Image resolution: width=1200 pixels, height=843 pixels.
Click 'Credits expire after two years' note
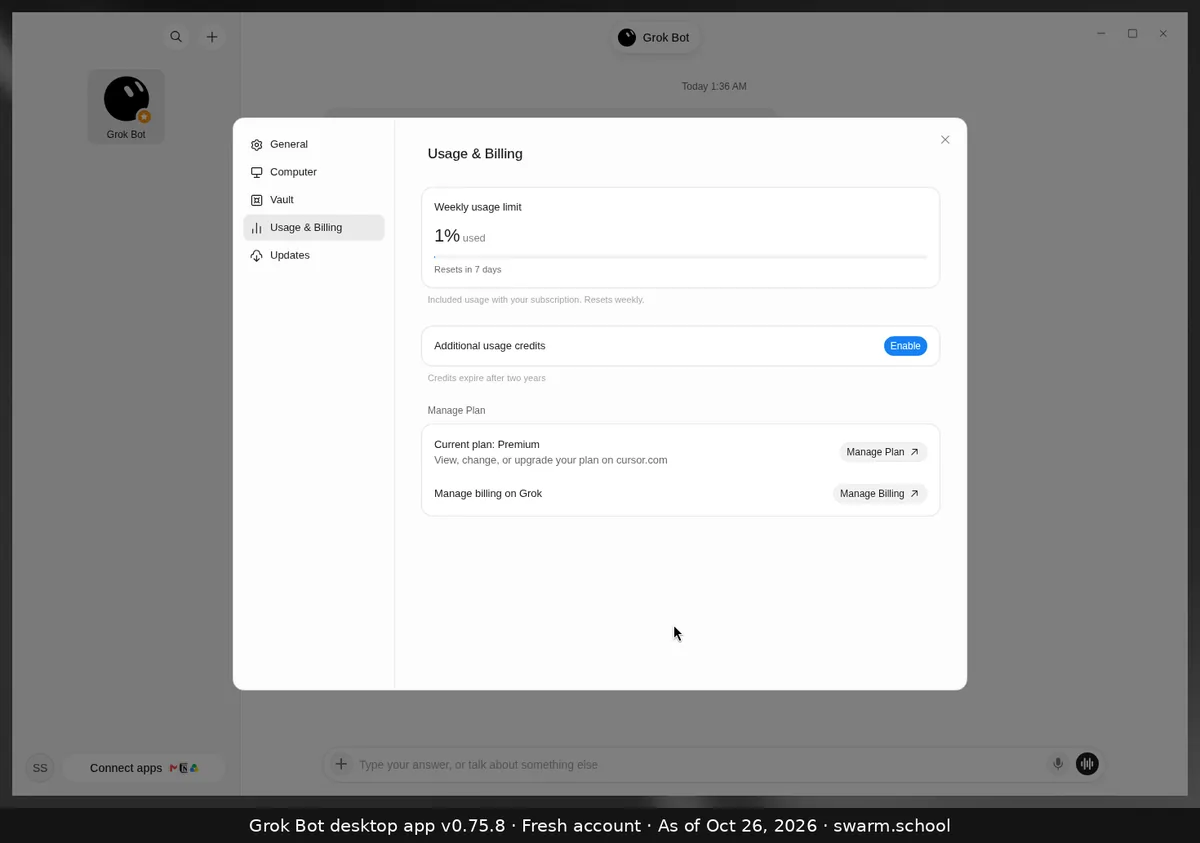pos(487,378)
